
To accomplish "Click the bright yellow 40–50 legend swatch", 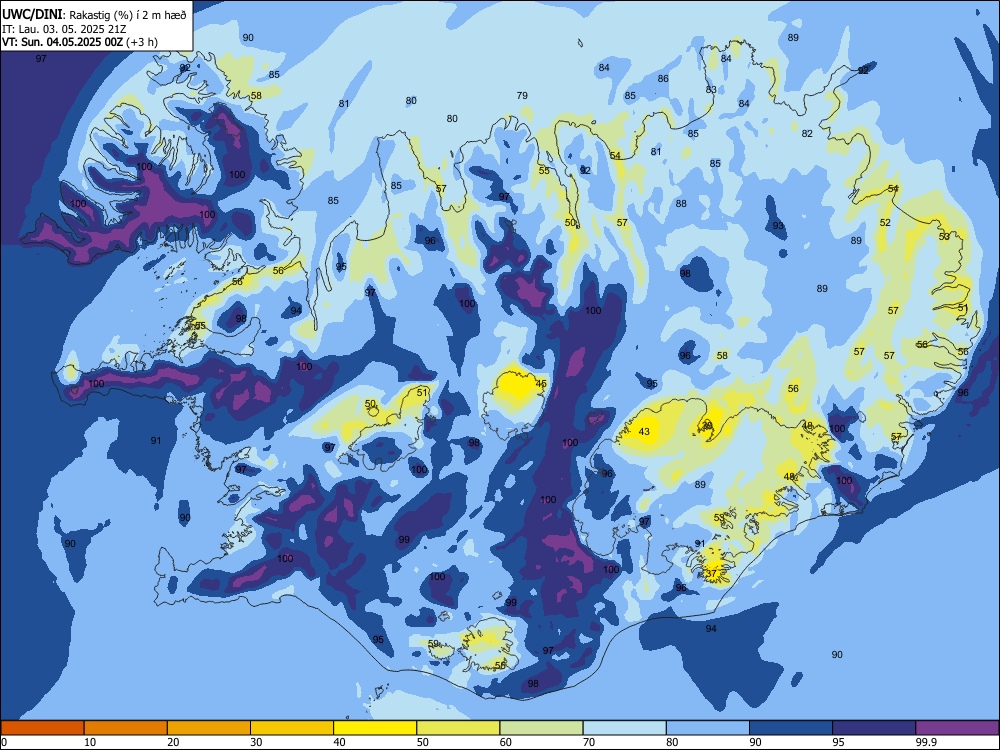I will [x=375, y=728].
